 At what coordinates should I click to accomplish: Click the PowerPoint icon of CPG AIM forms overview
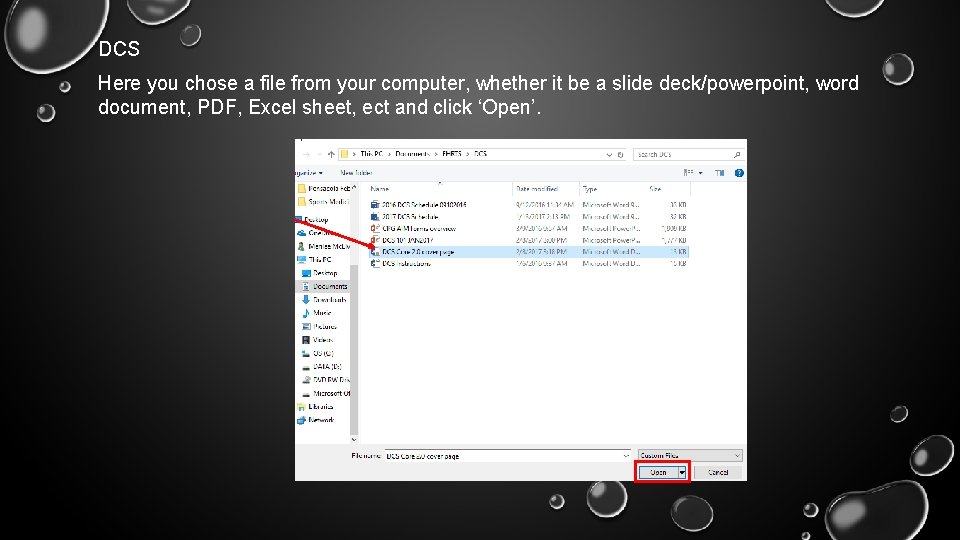coord(375,228)
